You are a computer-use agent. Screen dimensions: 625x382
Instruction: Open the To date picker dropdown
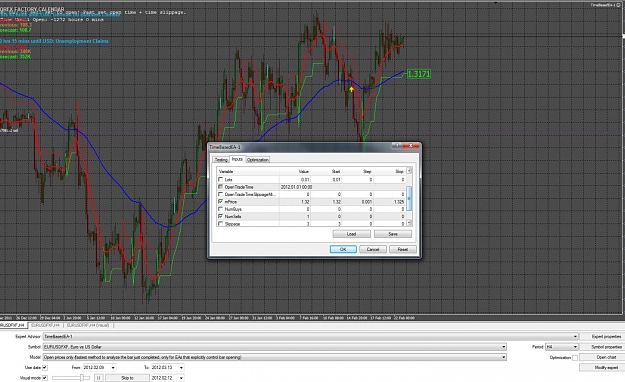[181, 367]
